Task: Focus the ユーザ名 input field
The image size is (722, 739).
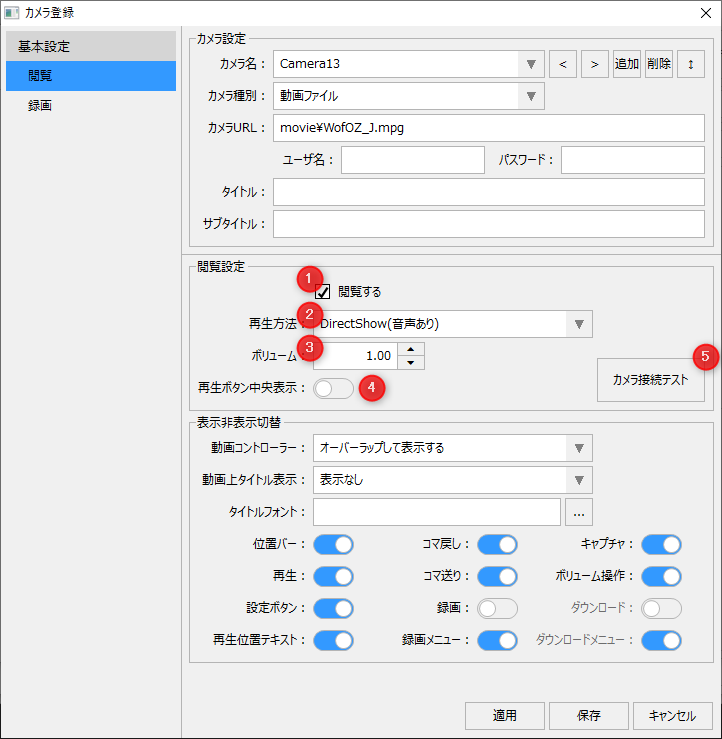Action: pos(413,160)
